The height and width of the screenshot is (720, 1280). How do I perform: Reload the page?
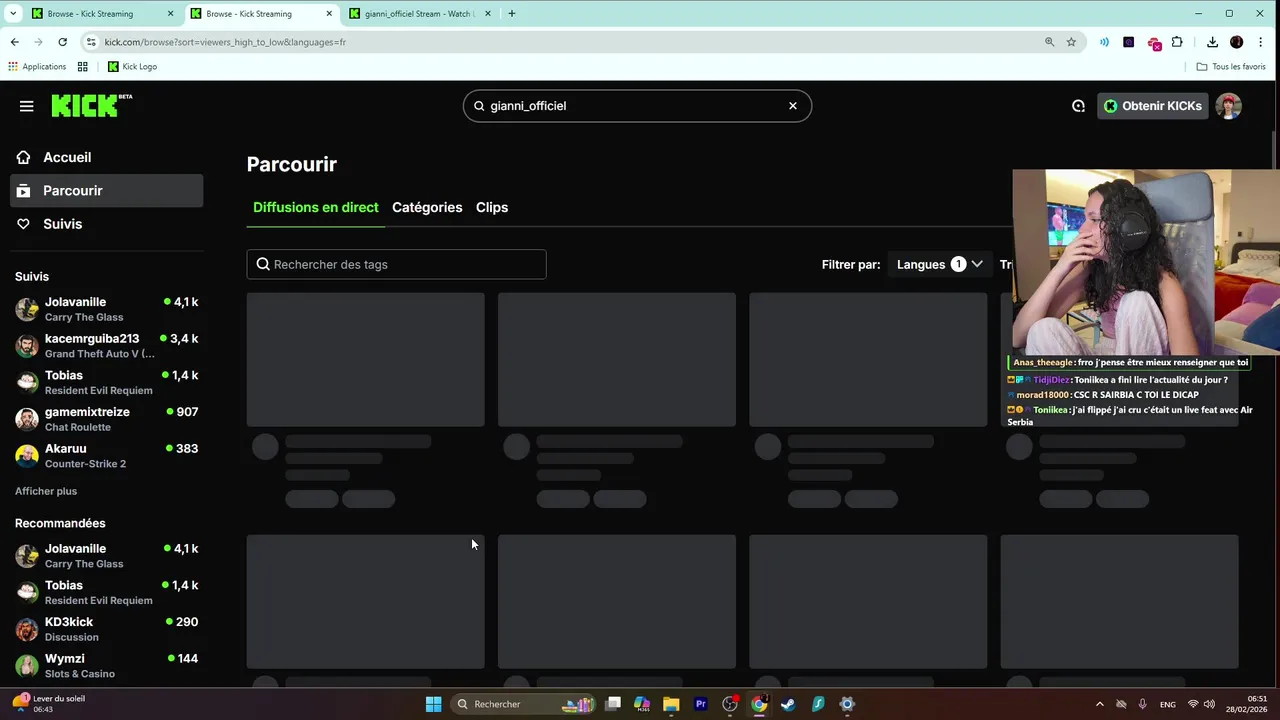62,42
